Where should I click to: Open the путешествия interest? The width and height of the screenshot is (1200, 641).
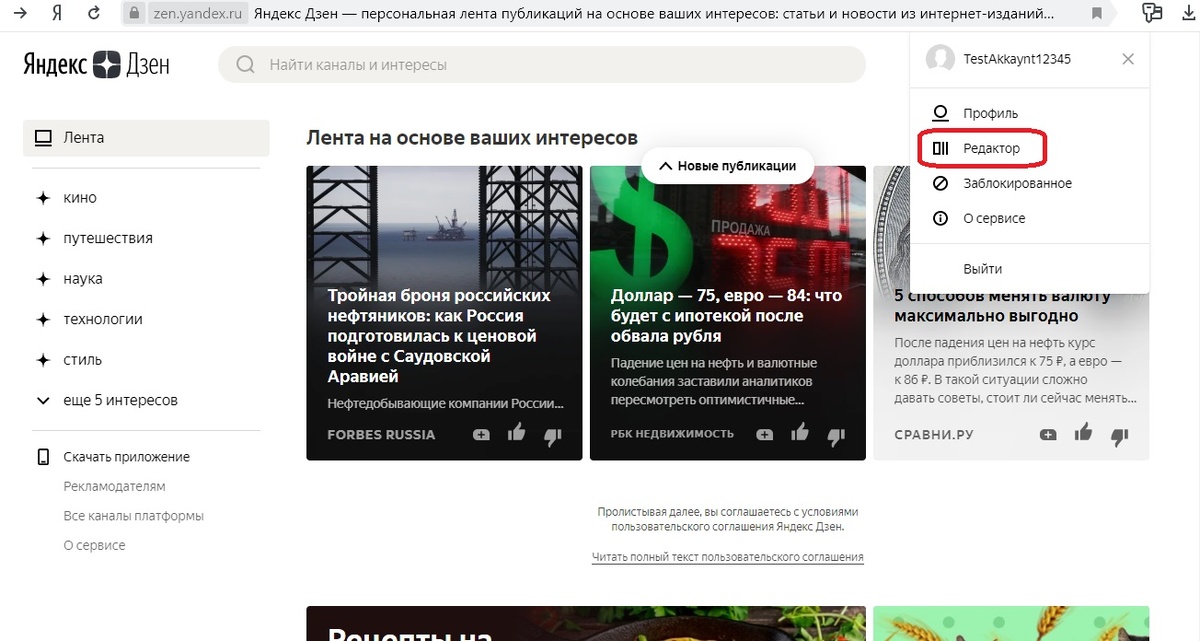pos(108,238)
